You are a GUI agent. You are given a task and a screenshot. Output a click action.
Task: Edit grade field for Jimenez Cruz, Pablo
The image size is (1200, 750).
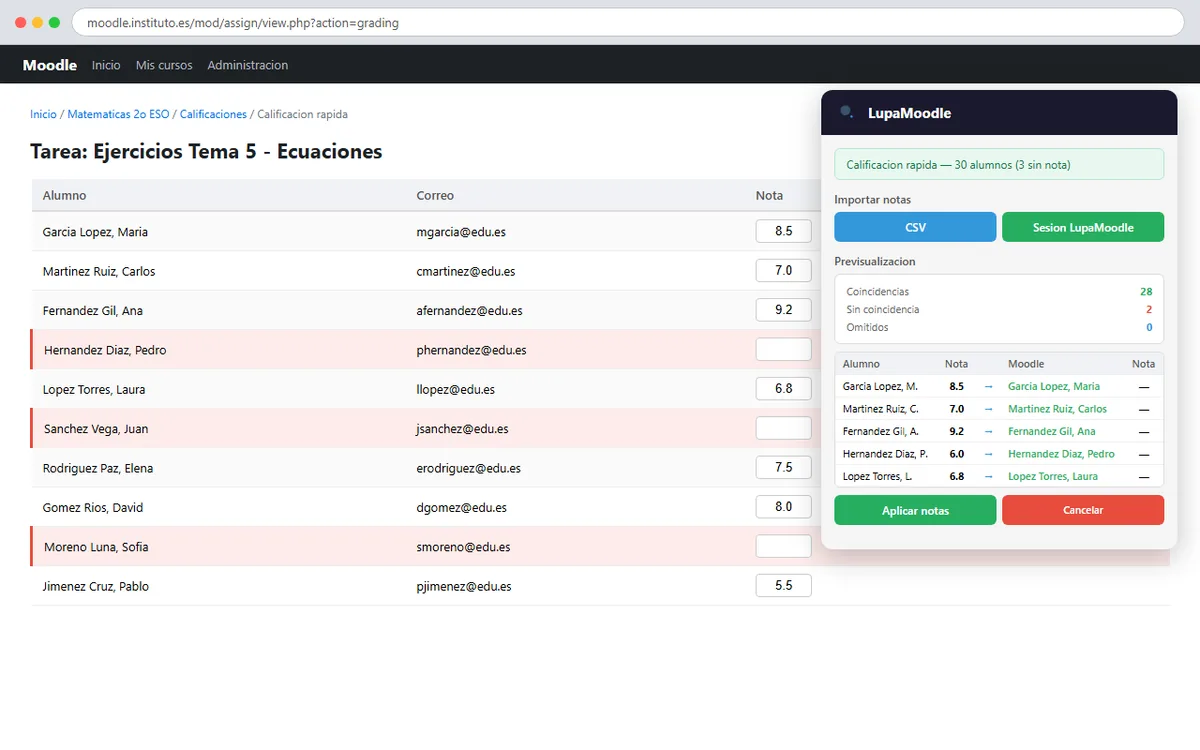[x=783, y=585]
